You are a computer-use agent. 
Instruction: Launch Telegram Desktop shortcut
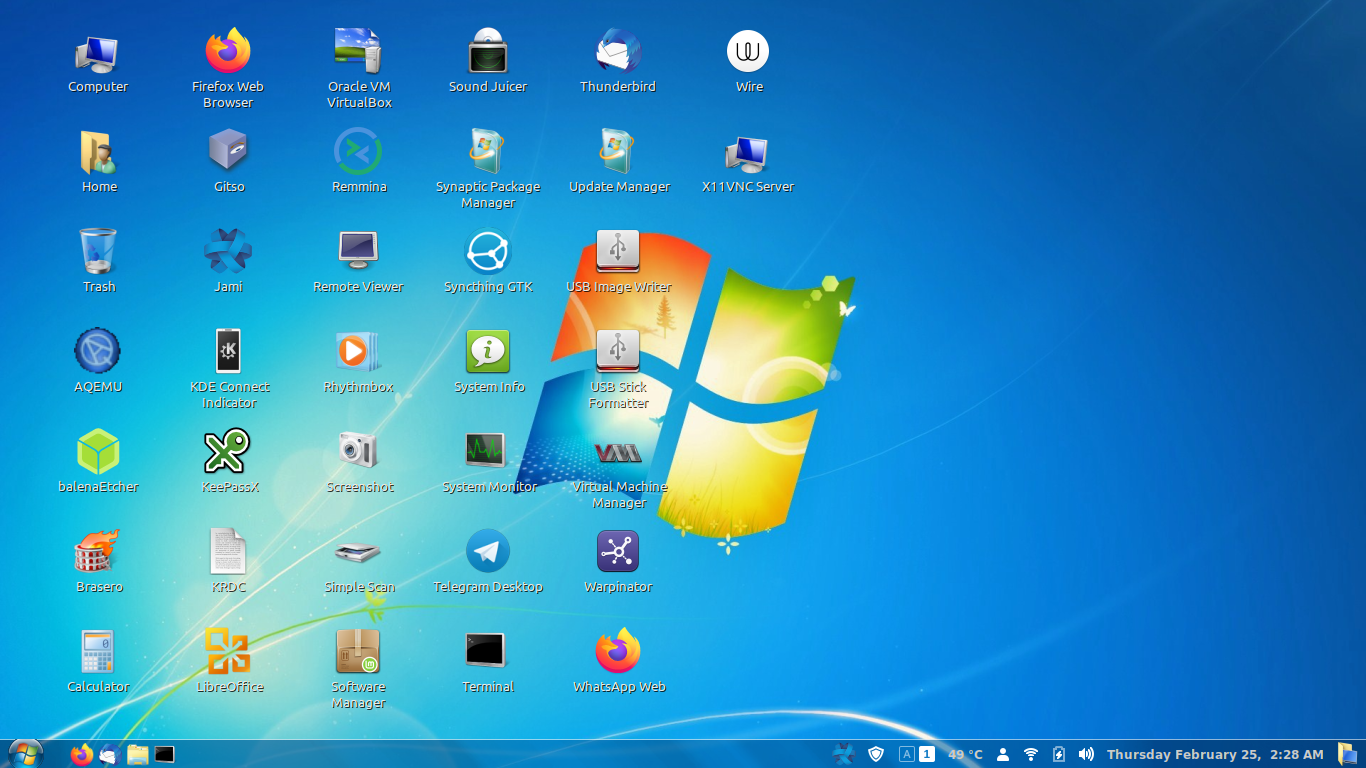click(488, 552)
